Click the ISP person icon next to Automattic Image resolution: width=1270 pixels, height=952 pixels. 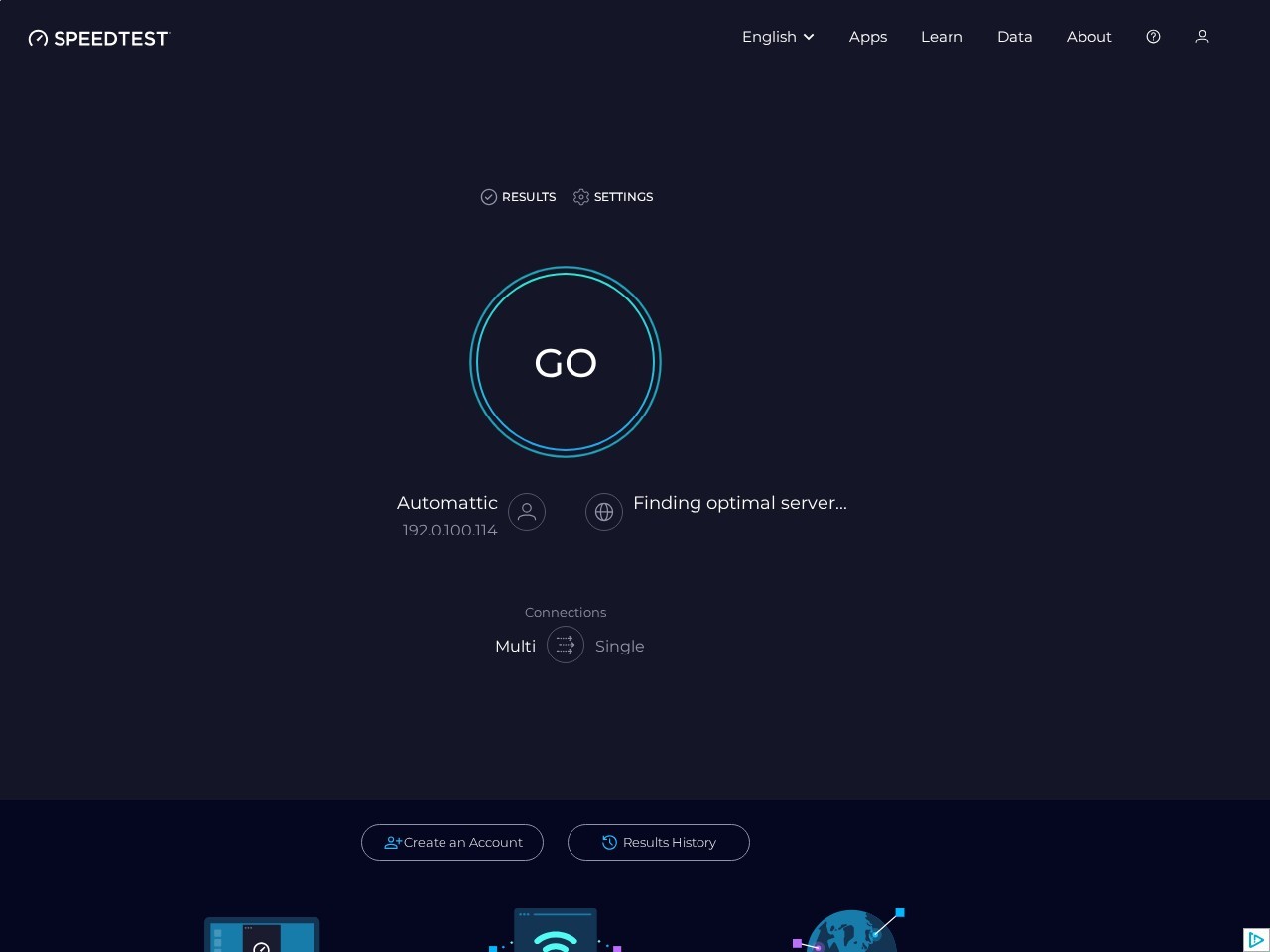pos(527,512)
